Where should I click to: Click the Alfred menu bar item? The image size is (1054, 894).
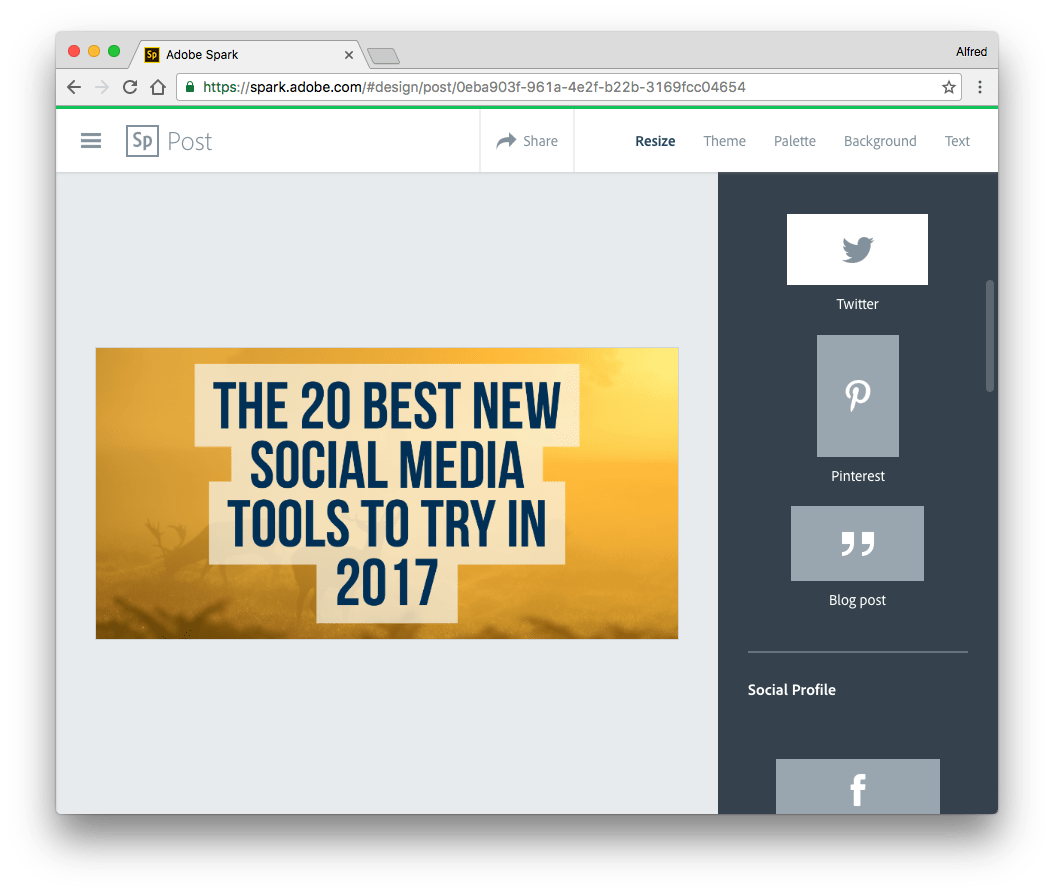point(971,51)
